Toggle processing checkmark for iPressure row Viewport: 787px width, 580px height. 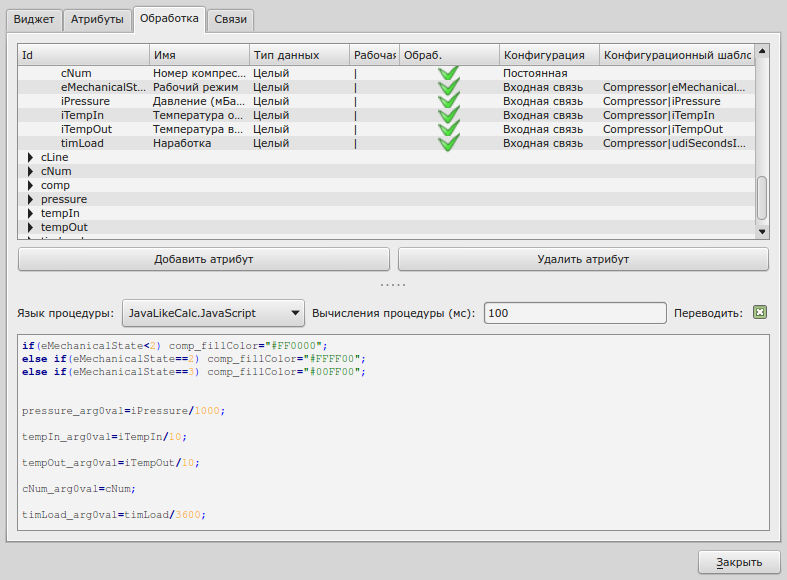(448, 101)
